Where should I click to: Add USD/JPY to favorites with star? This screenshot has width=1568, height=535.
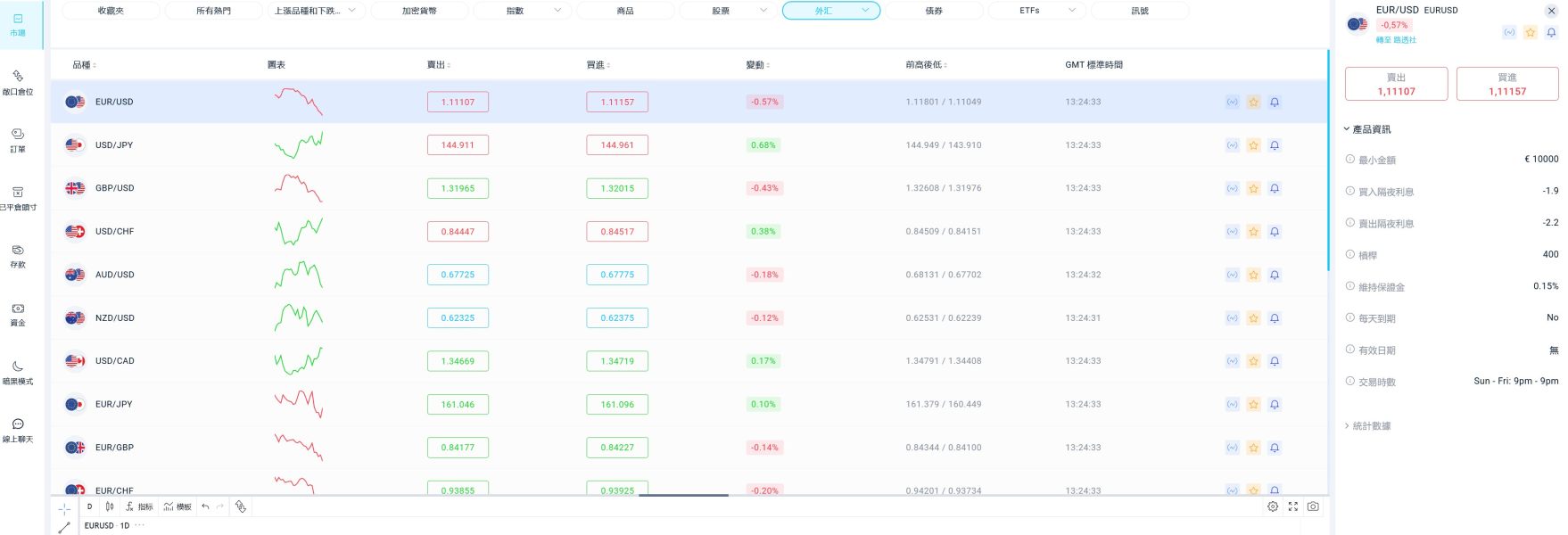pos(1253,145)
